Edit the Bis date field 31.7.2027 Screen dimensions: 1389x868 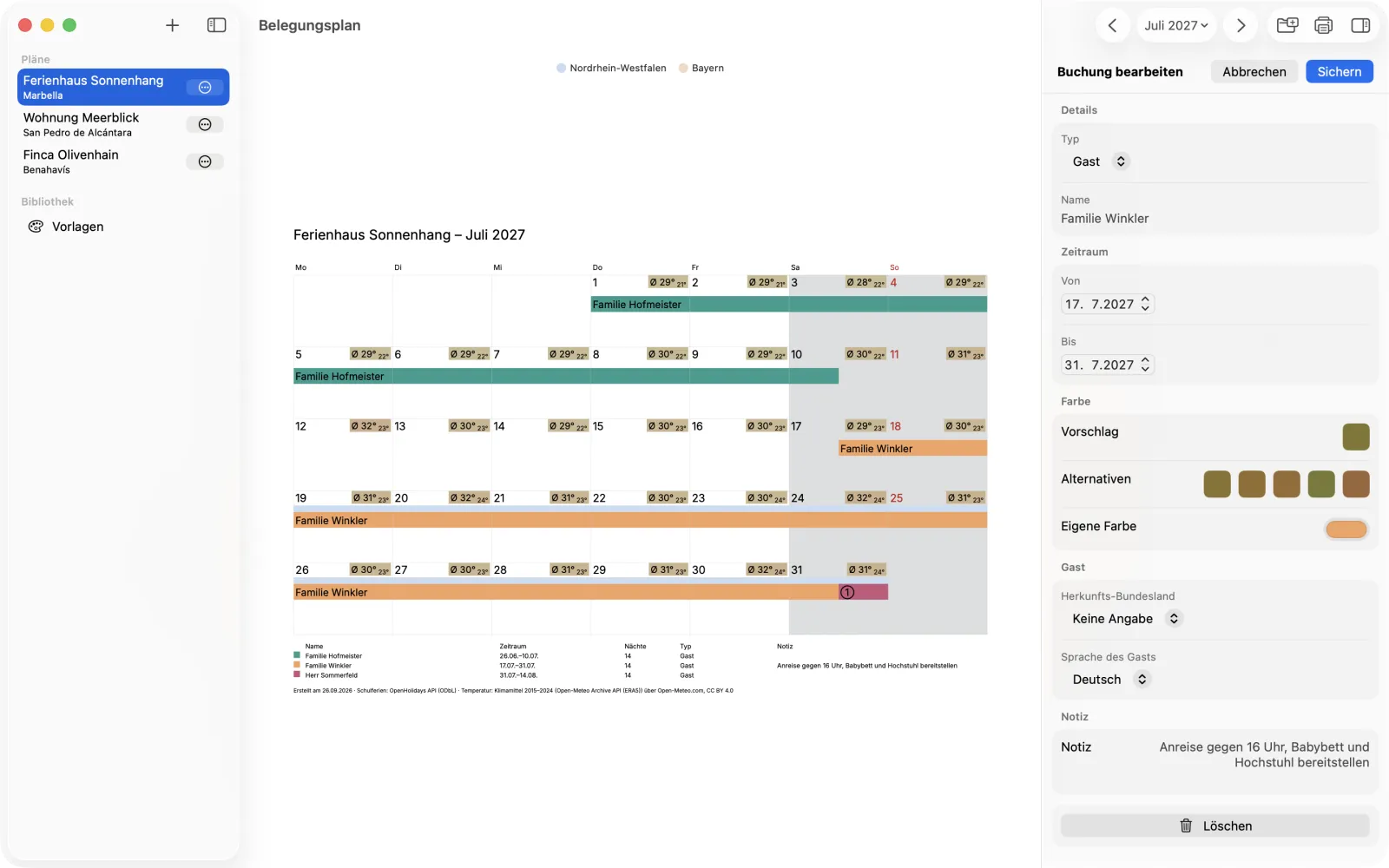pos(1099,365)
